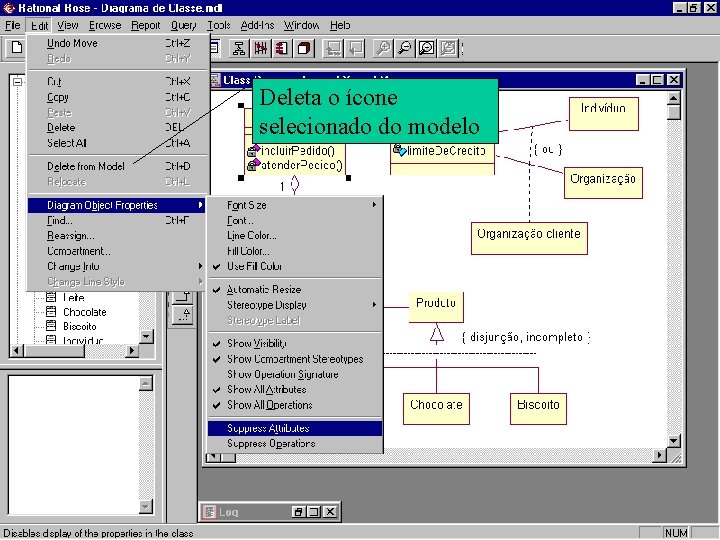Open the Tools menu
Image resolution: width=720 pixels, height=540 pixels.
click(x=219, y=25)
